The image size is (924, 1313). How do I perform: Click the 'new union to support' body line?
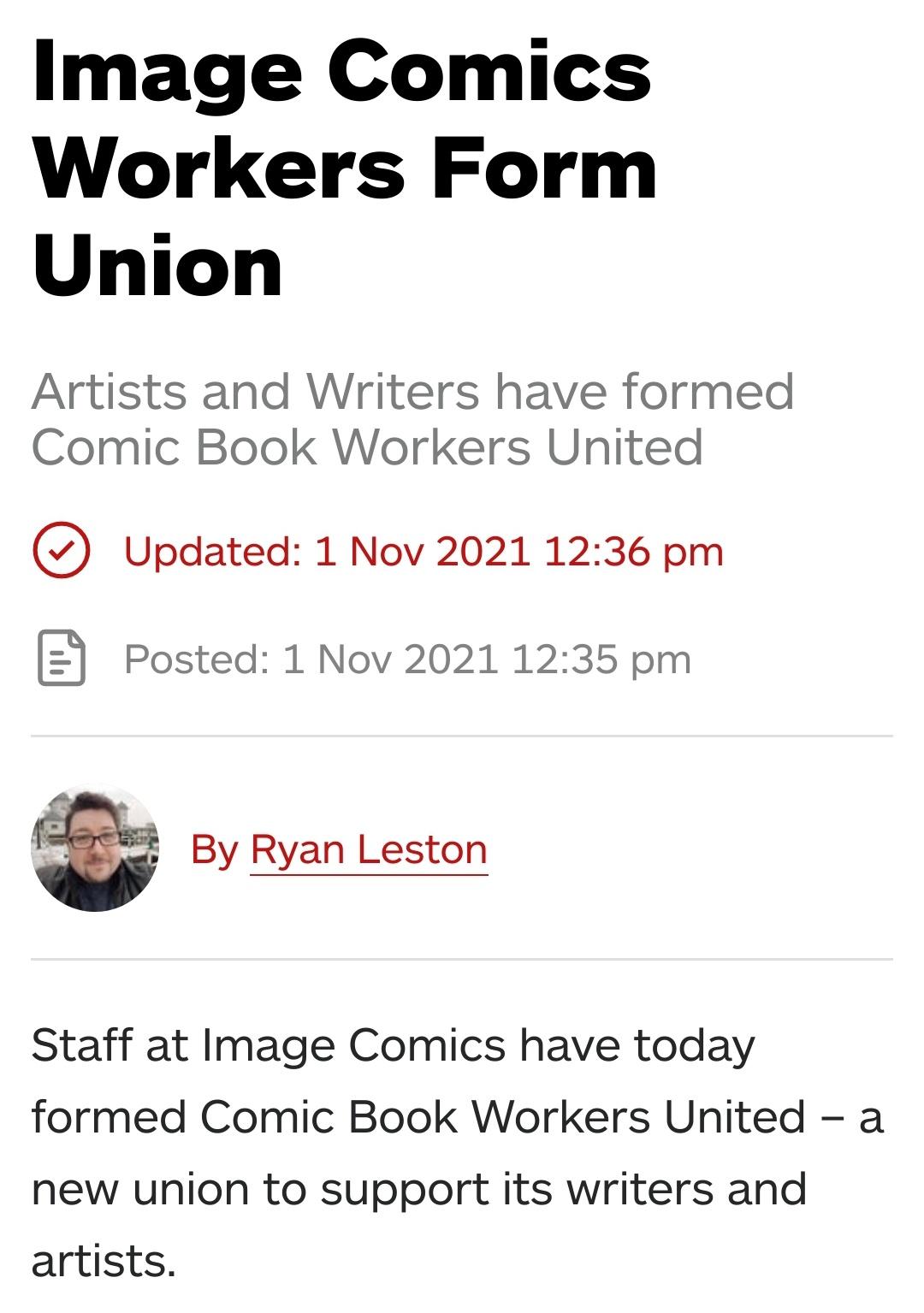click(418, 1189)
